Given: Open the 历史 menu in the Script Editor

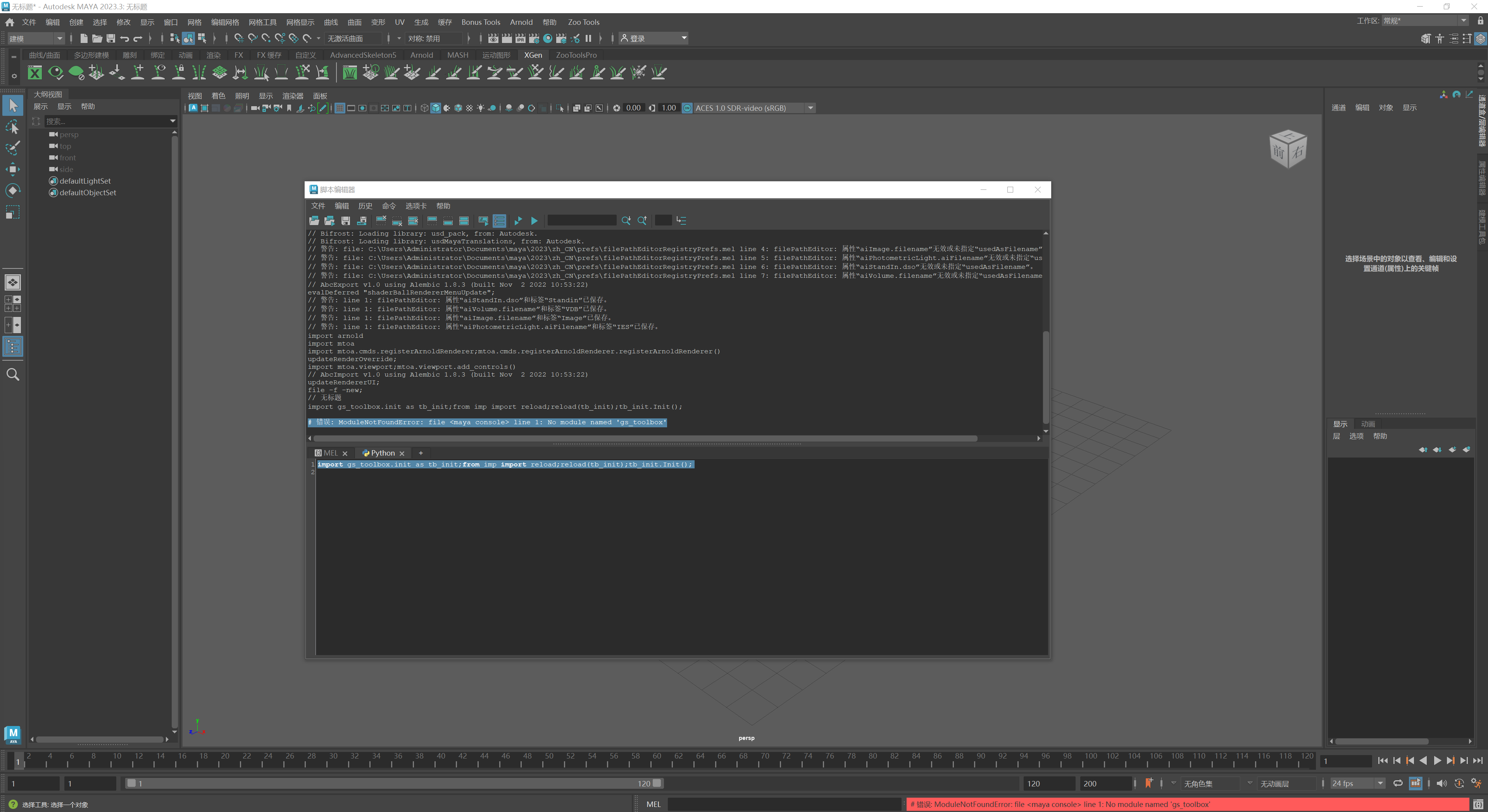Looking at the screenshot, I should (x=365, y=206).
